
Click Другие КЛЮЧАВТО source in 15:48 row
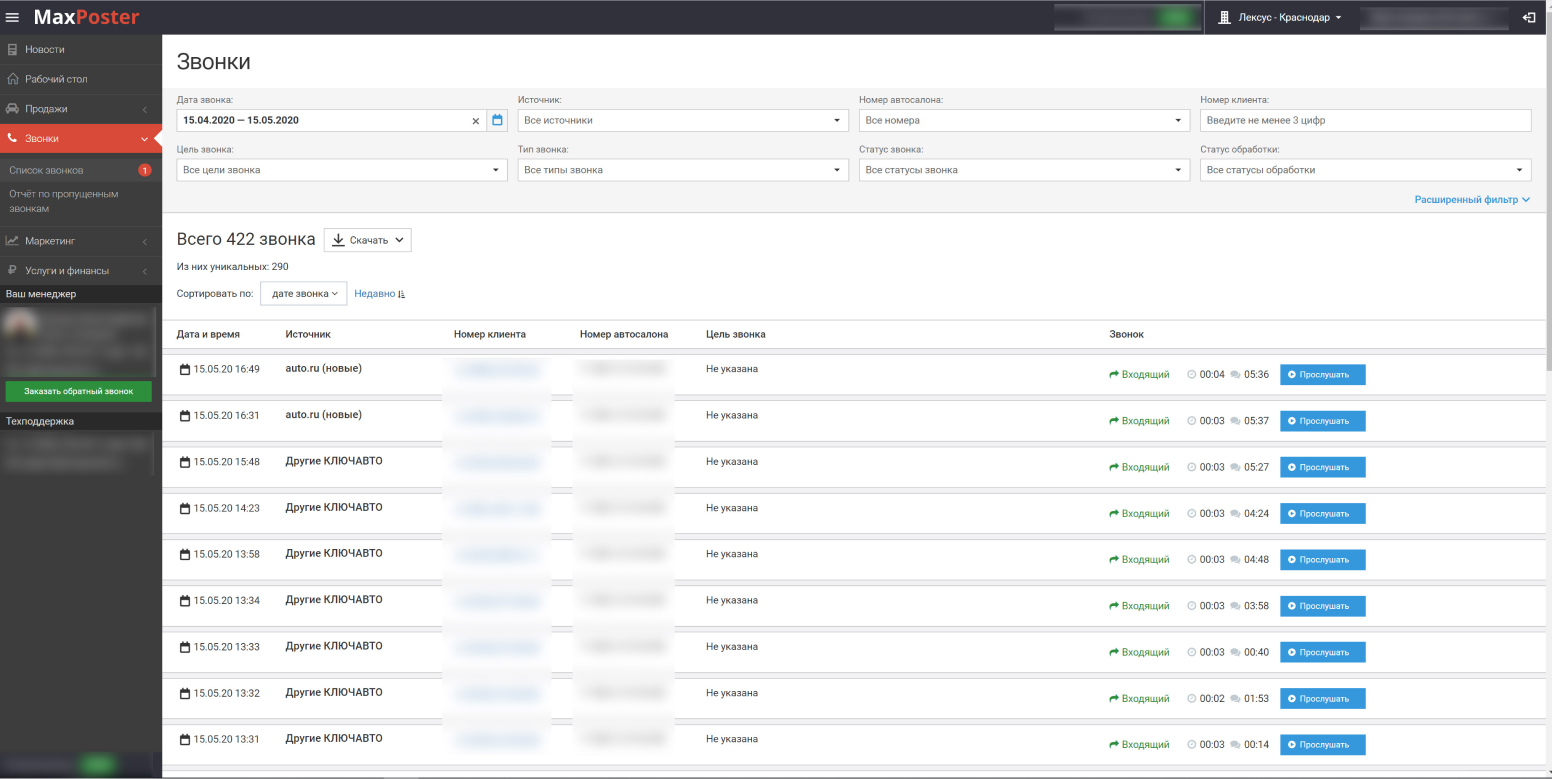[x=333, y=461]
